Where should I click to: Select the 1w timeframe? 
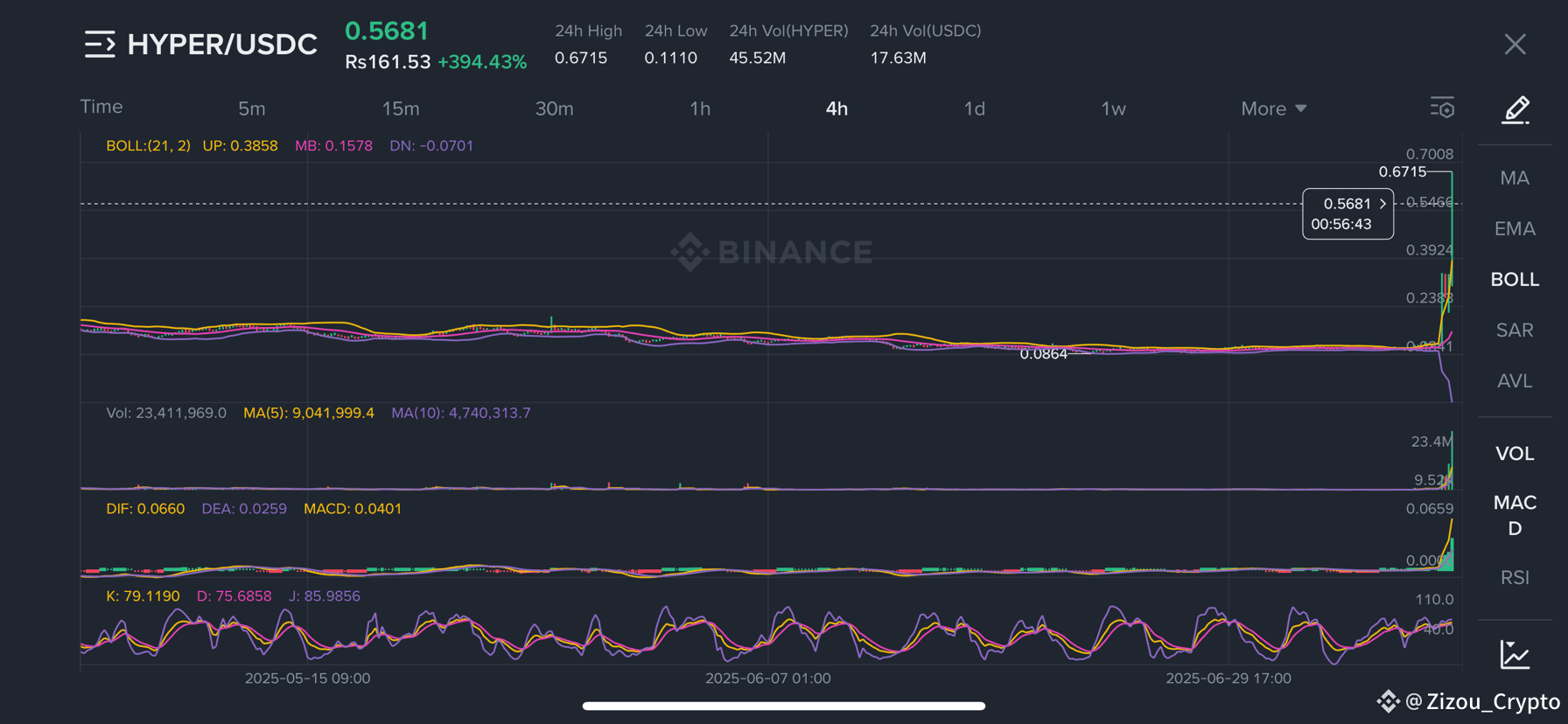point(1113,108)
